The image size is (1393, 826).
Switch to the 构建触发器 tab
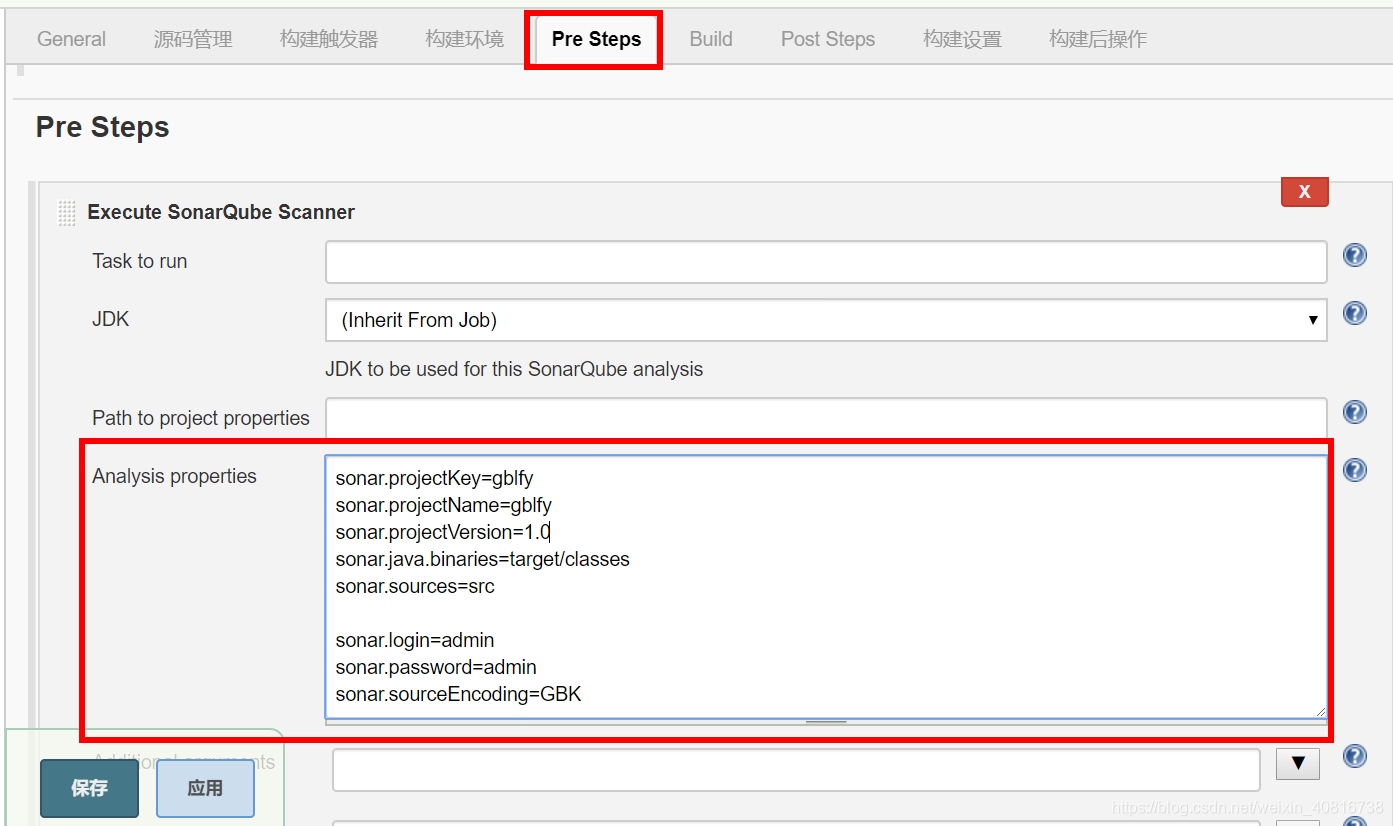pos(329,39)
